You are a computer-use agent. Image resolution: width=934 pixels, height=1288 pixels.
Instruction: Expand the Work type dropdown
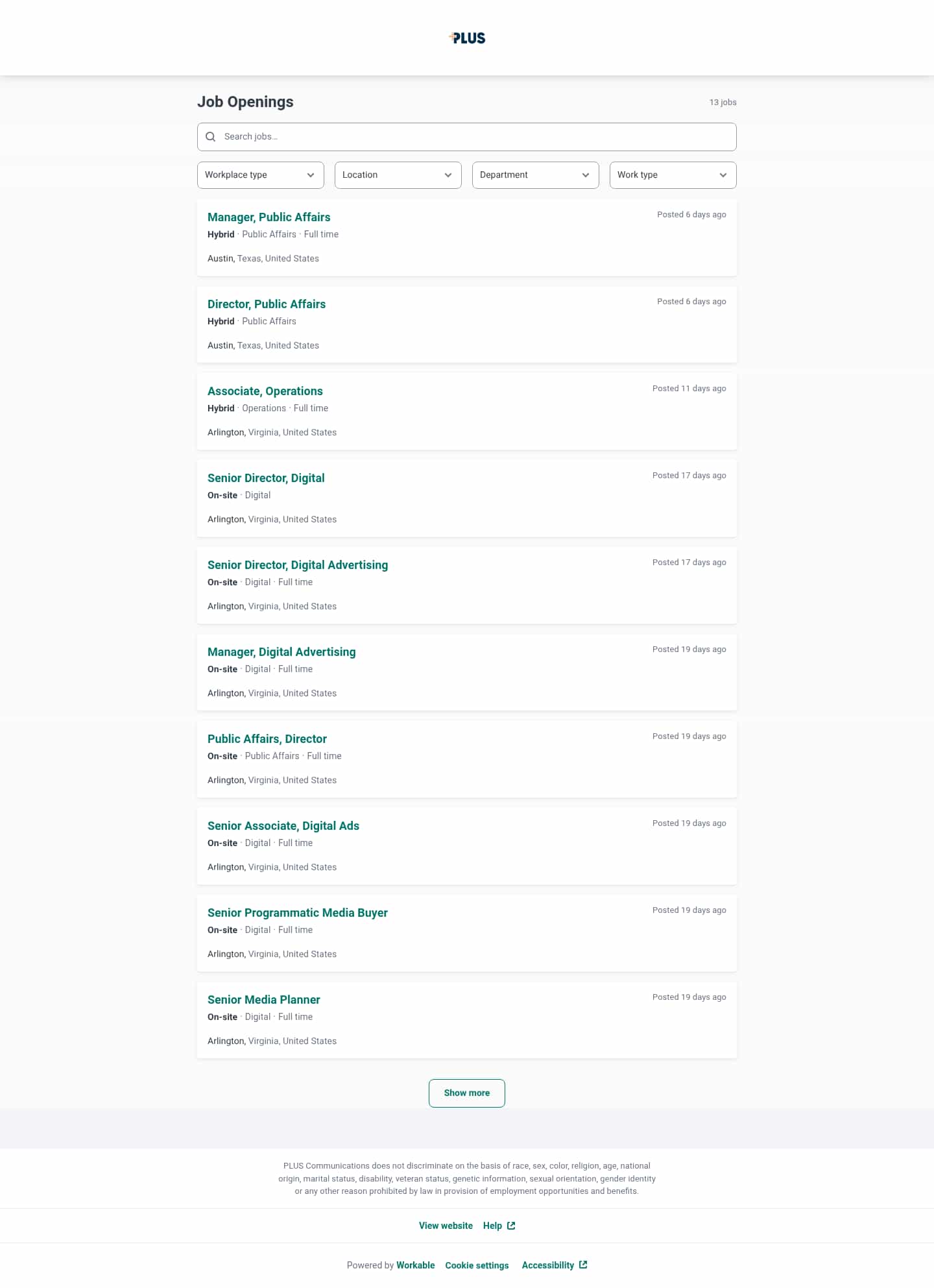point(673,175)
